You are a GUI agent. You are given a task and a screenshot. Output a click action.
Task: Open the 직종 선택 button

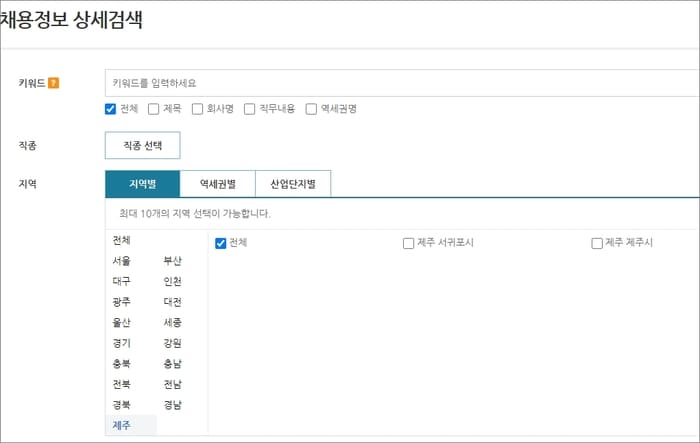(x=143, y=145)
